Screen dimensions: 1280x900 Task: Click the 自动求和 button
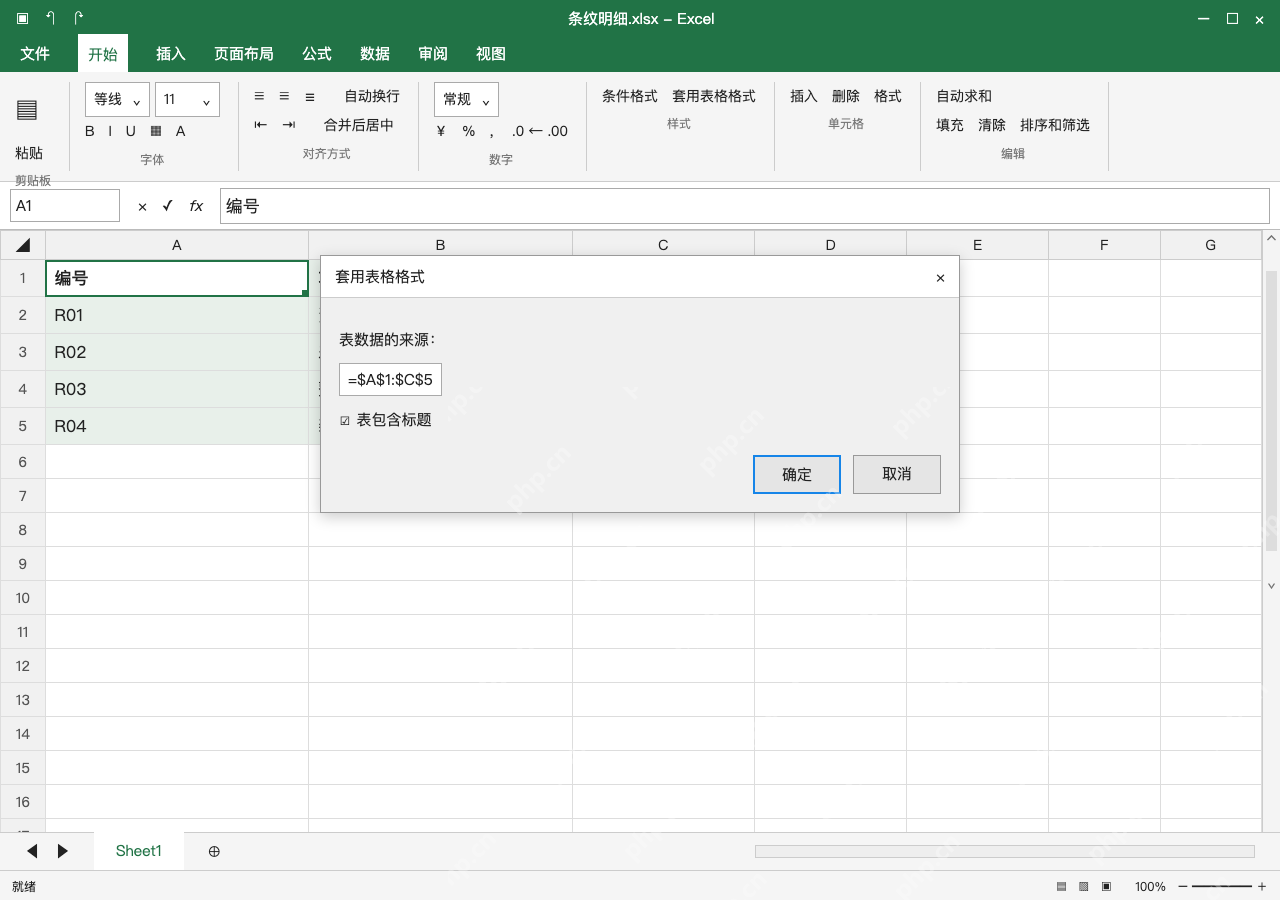point(964,96)
